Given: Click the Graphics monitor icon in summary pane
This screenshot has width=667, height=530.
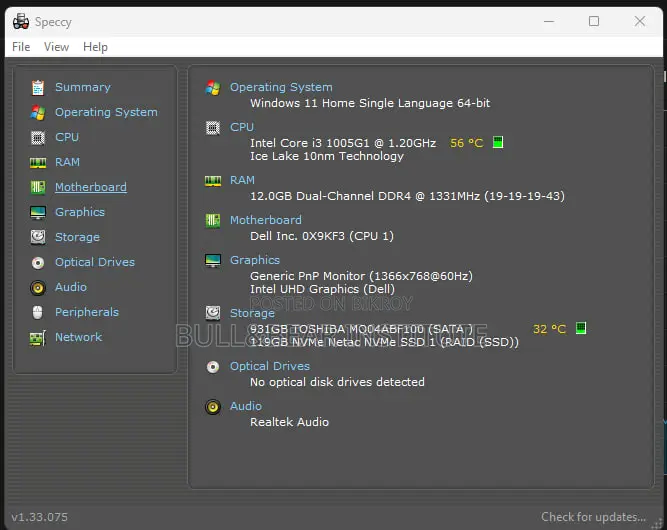Looking at the screenshot, I should 213,260.
